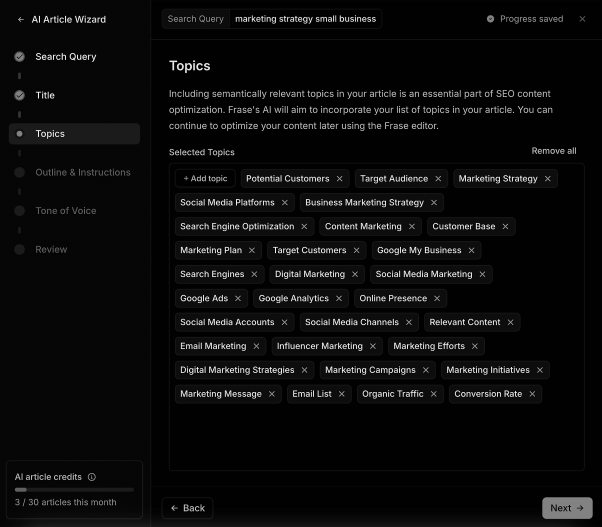Screen dimensions: 602x527
Task: Close the wizard with the top-right X
Action: [x=582, y=19]
